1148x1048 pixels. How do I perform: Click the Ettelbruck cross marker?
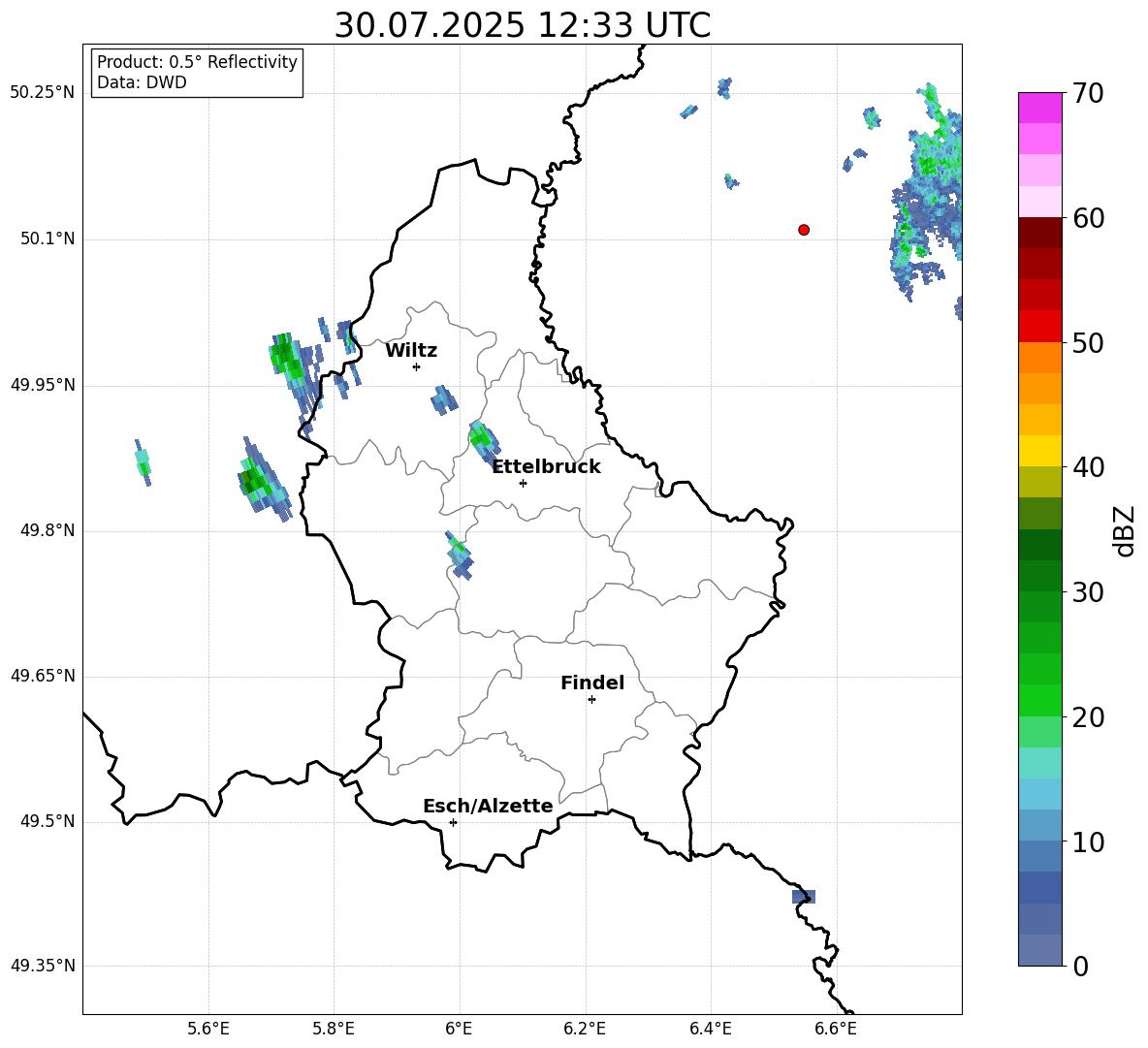point(523,483)
